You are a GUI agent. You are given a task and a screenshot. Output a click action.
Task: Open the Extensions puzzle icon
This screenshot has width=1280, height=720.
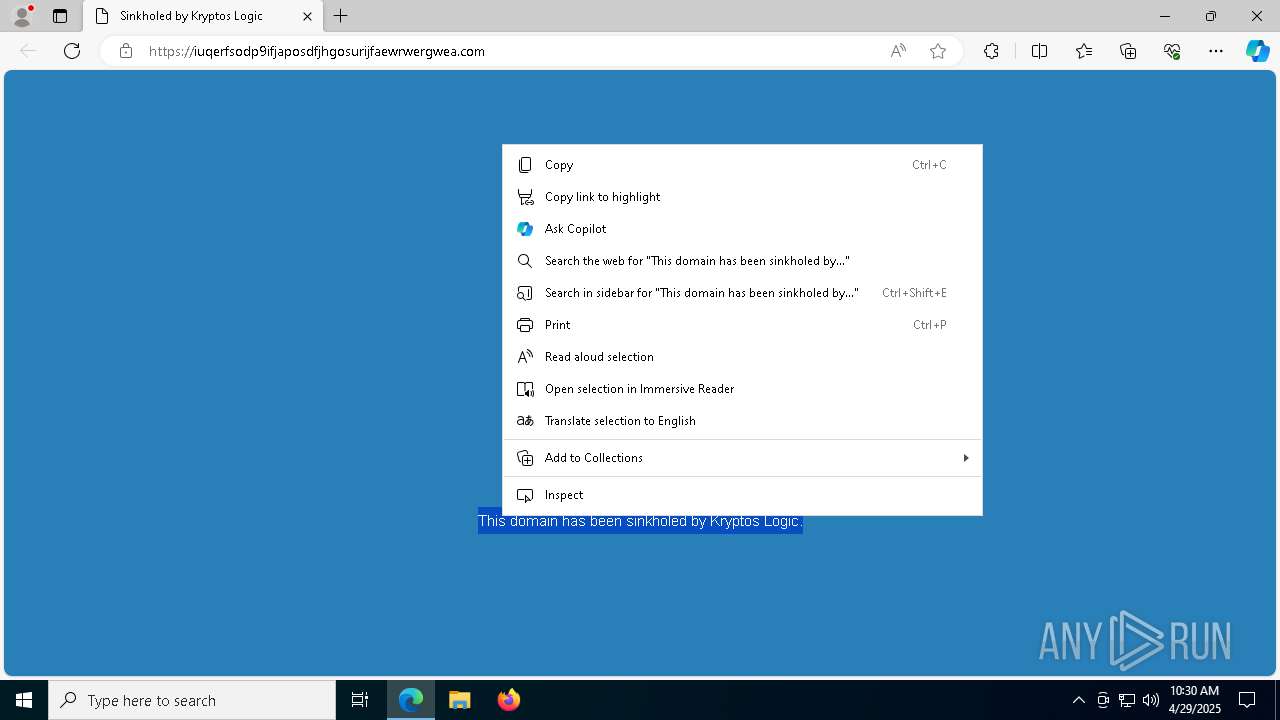point(991,51)
